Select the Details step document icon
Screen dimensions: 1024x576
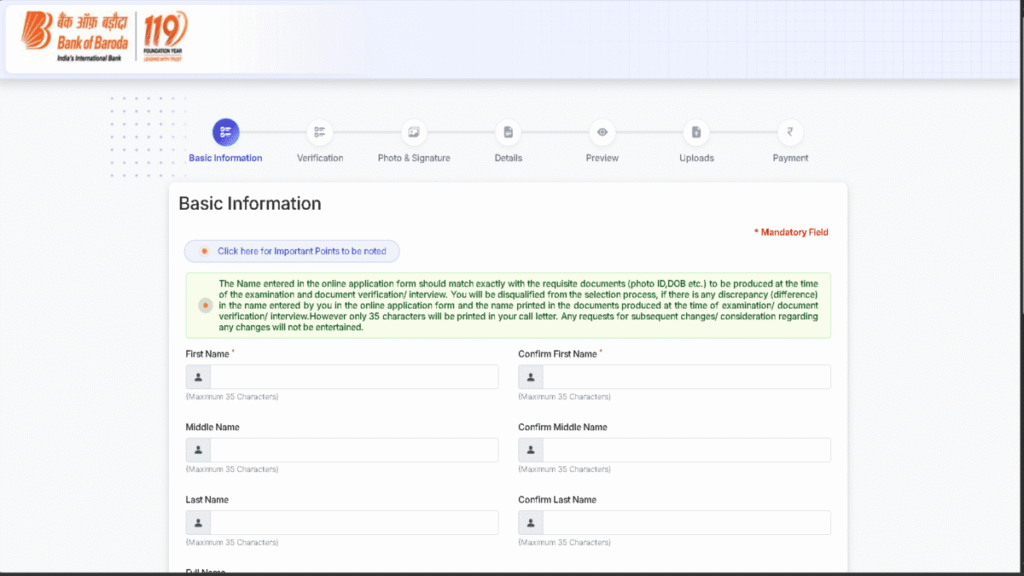click(508, 132)
